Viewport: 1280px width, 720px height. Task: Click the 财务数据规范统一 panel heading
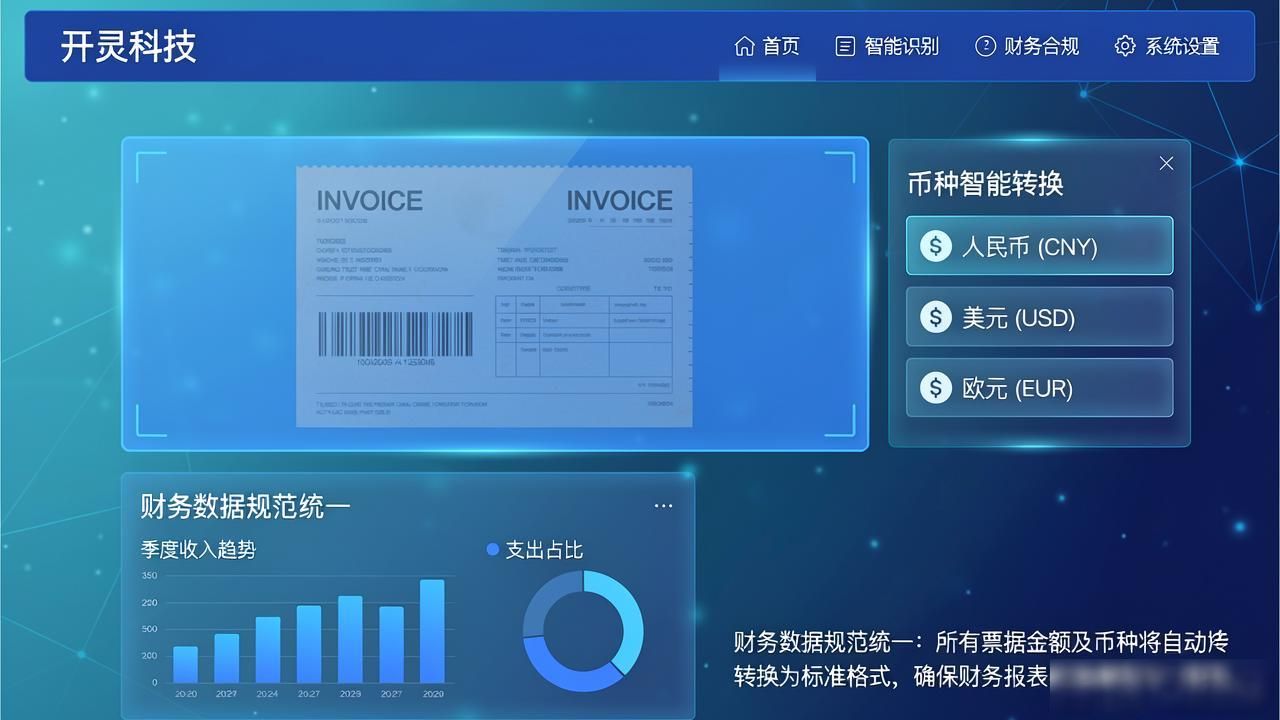(245, 506)
